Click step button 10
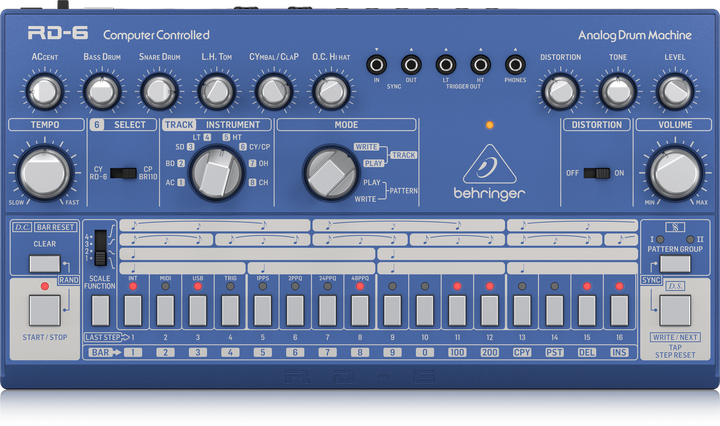This screenshot has width=720, height=426. pos(425,311)
